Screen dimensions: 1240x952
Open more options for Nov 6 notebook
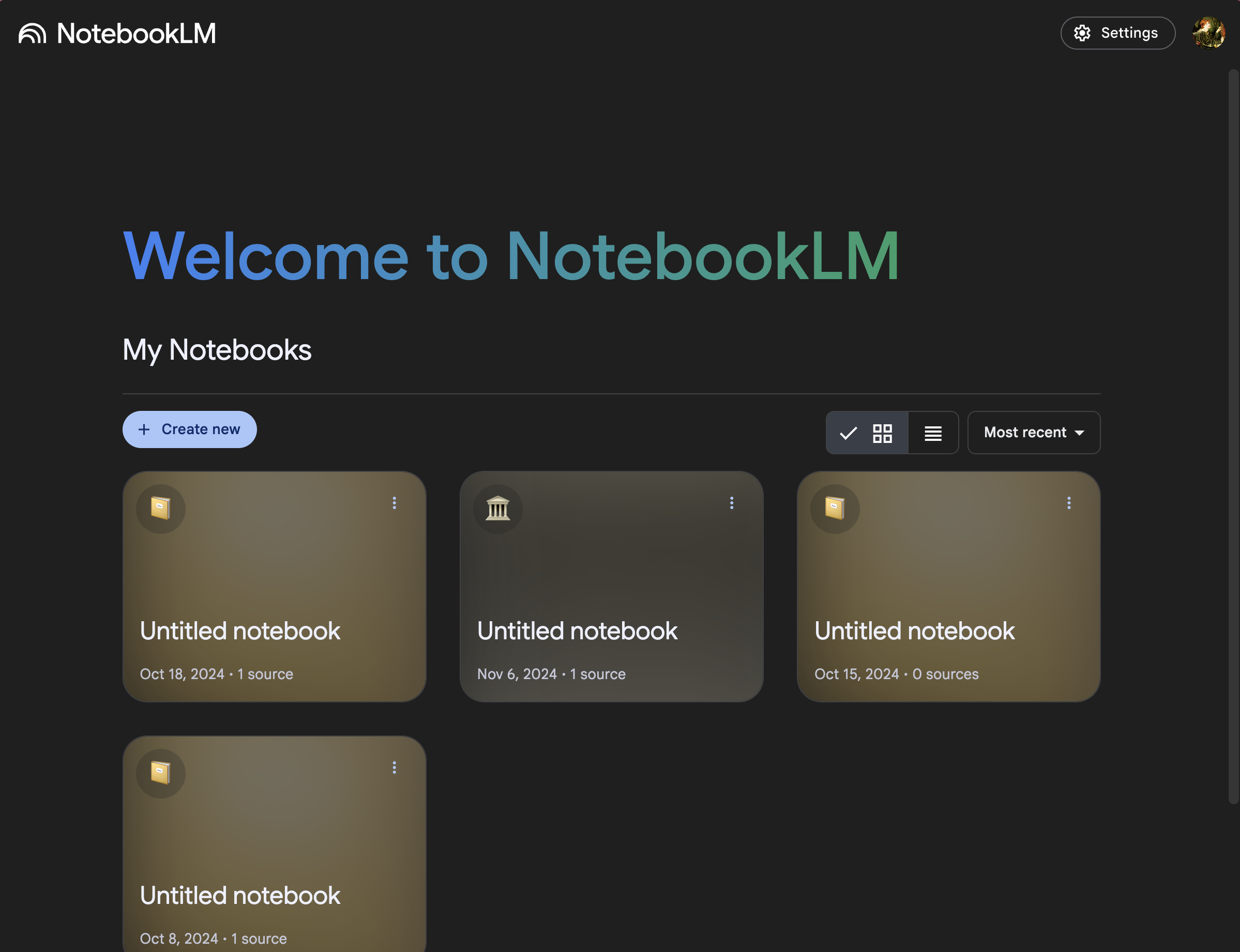click(x=731, y=503)
